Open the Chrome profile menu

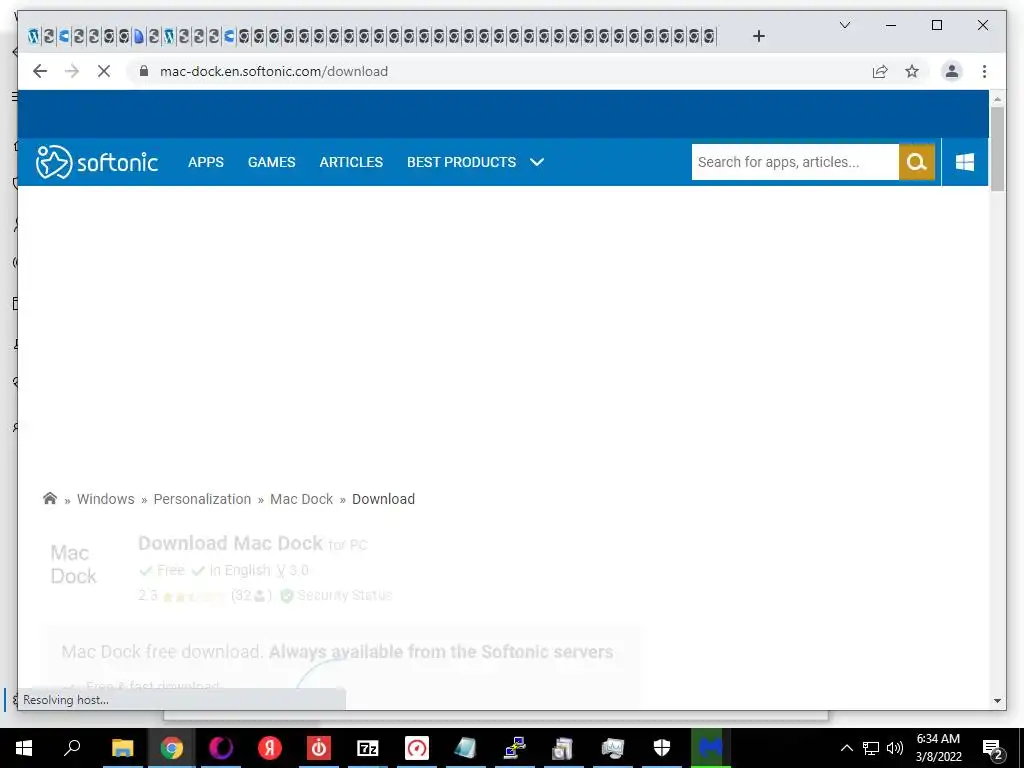952,71
